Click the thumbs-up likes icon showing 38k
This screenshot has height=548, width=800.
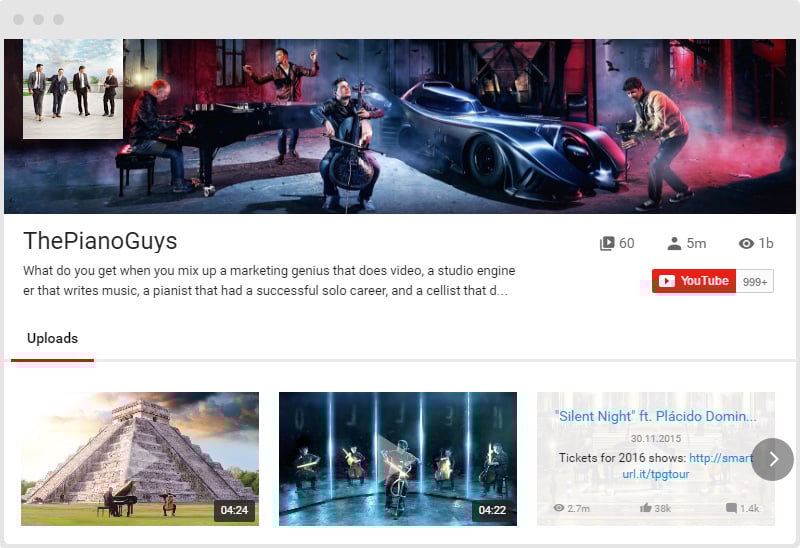click(x=645, y=507)
